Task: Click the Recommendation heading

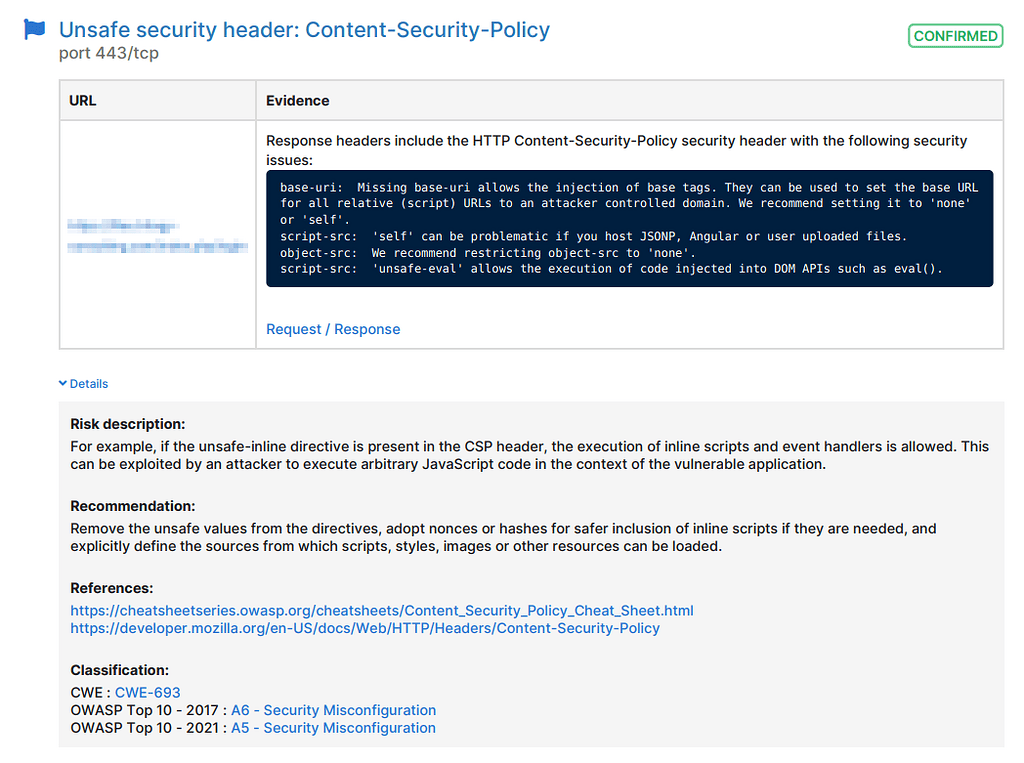Action: (x=133, y=506)
